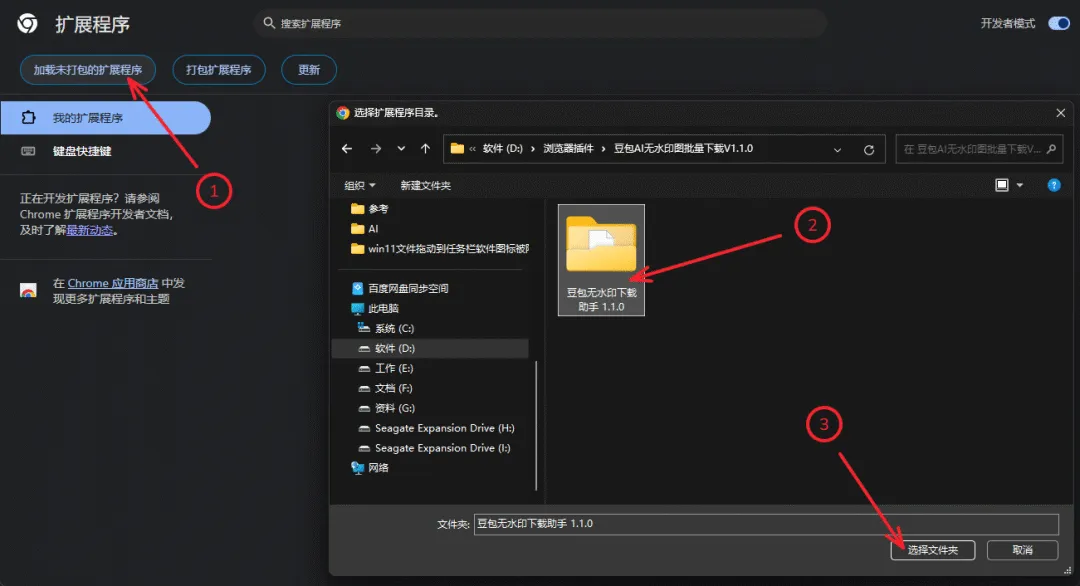Viewport: 1080px width, 586px height.
Task: Select the AI folder in tree
Action: [x=364, y=229]
